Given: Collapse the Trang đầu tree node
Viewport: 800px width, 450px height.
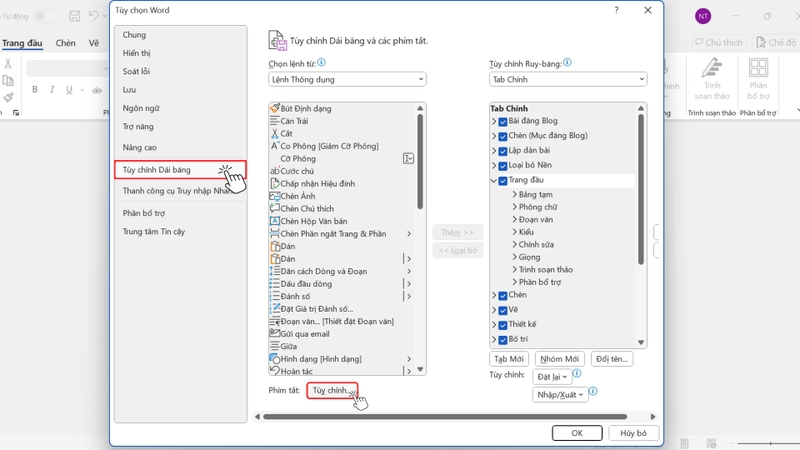Looking at the screenshot, I should pos(493,180).
